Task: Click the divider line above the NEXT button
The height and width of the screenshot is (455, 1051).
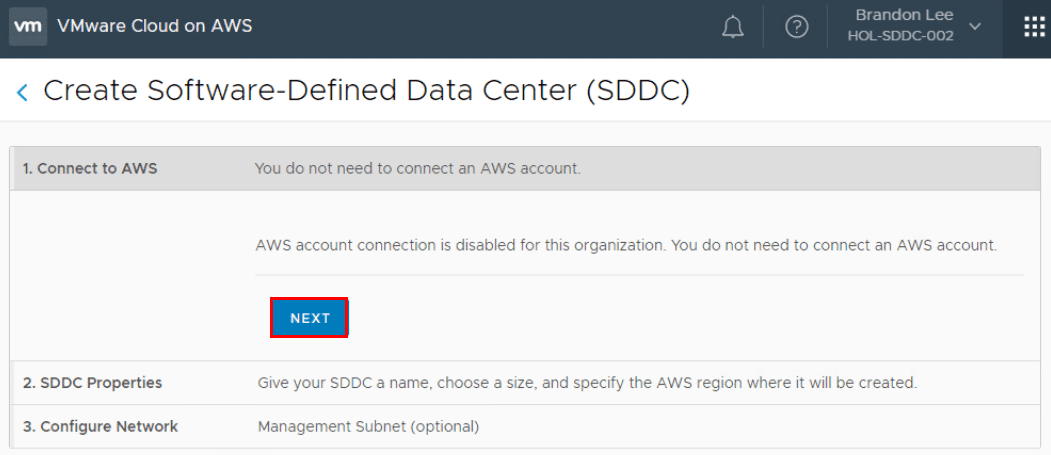Action: [640, 275]
